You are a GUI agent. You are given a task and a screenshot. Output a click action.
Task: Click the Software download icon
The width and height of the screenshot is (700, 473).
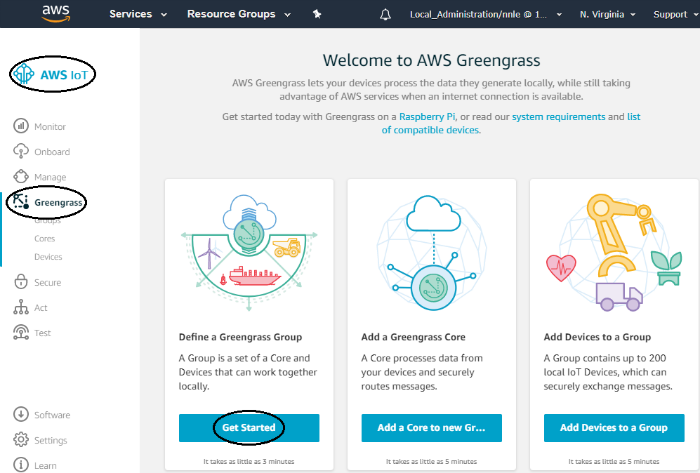pos(21,414)
